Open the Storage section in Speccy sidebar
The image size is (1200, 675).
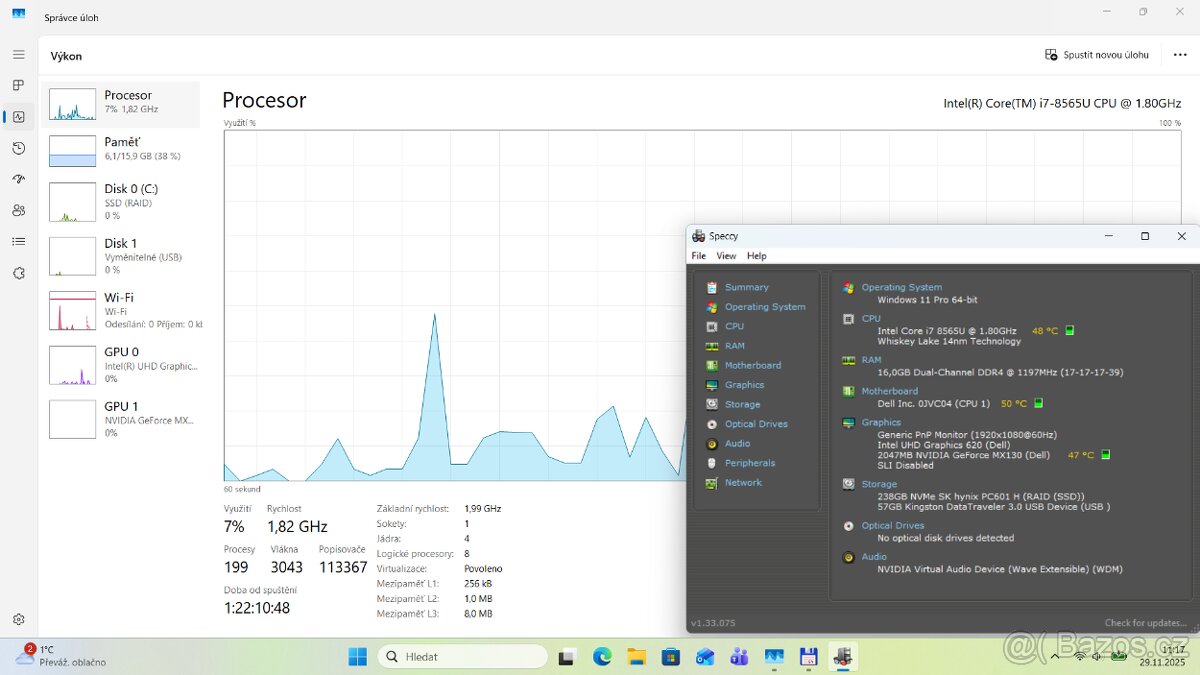coord(742,405)
